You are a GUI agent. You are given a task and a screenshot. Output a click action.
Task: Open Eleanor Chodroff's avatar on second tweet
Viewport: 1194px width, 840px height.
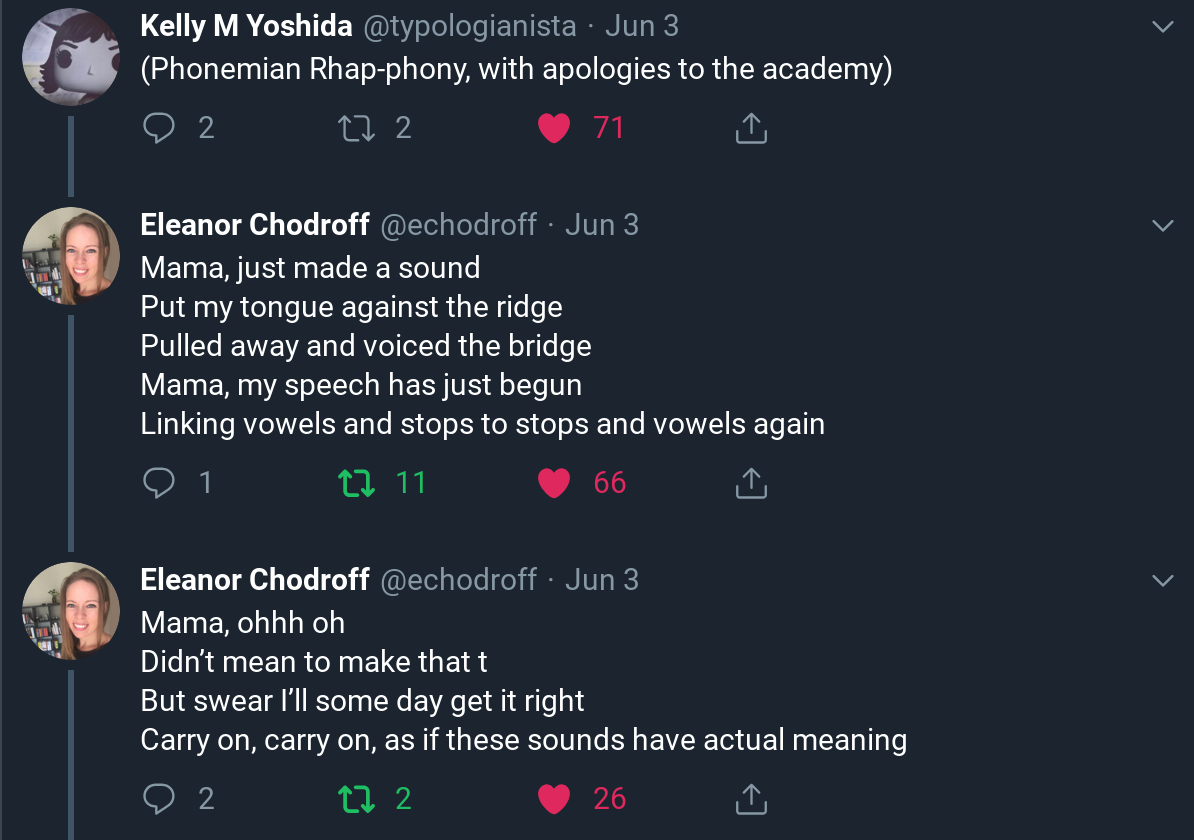[71, 256]
